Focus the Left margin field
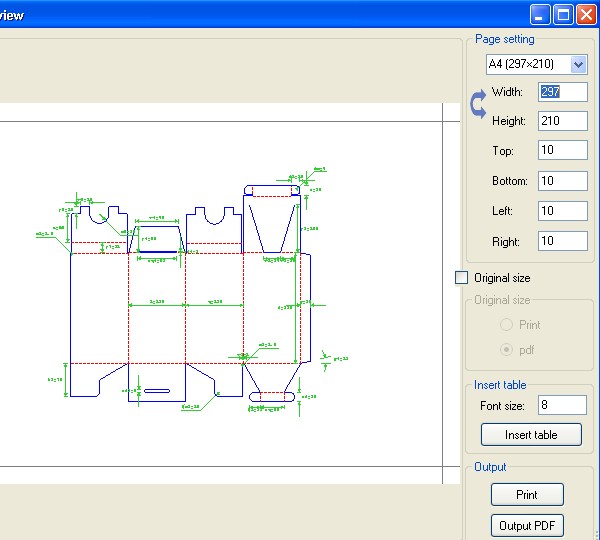The width and height of the screenshot is (600, 540). 562,211
